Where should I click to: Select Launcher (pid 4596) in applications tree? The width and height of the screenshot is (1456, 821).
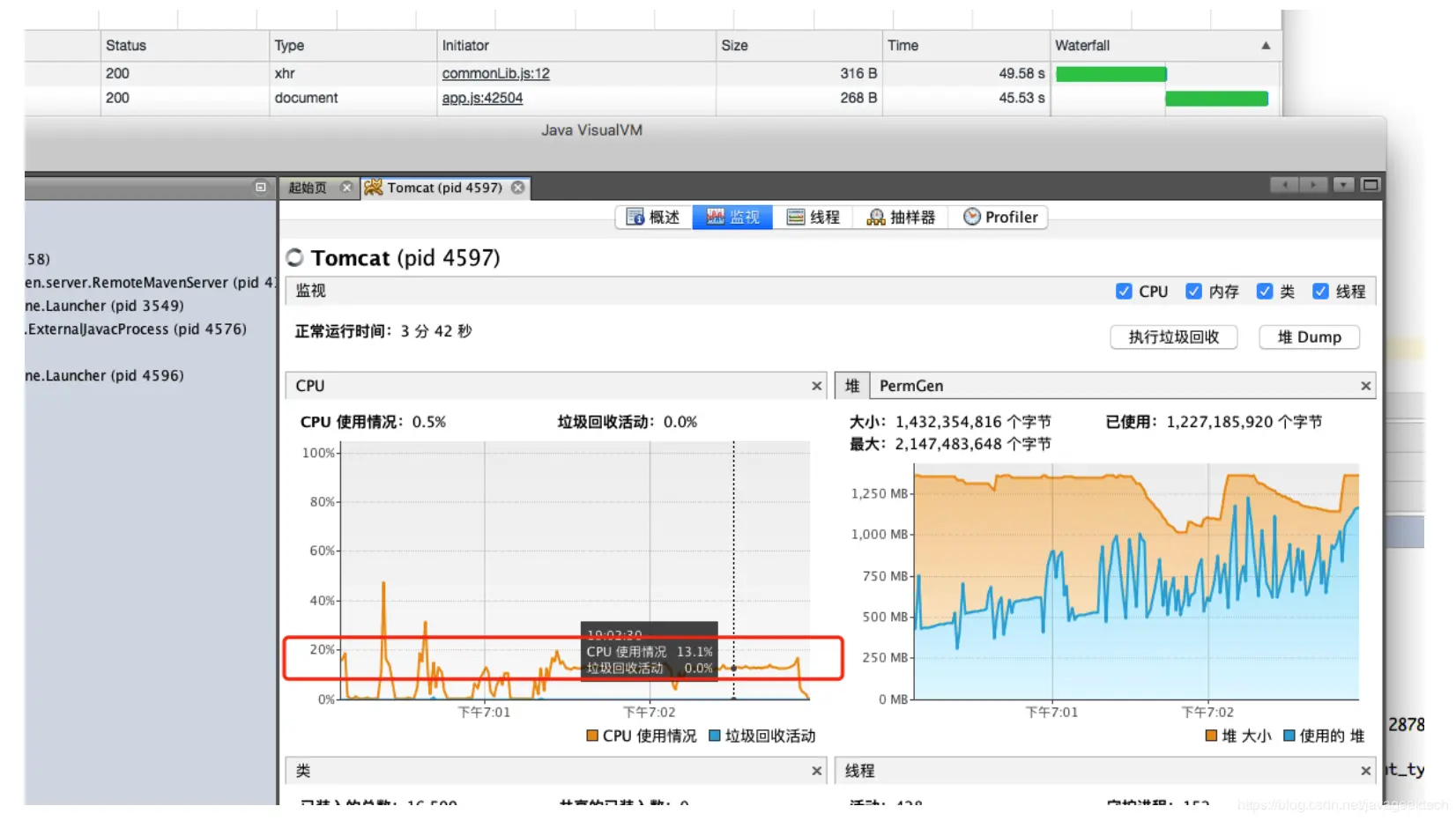pyautogui.click(x=104, y=375)
